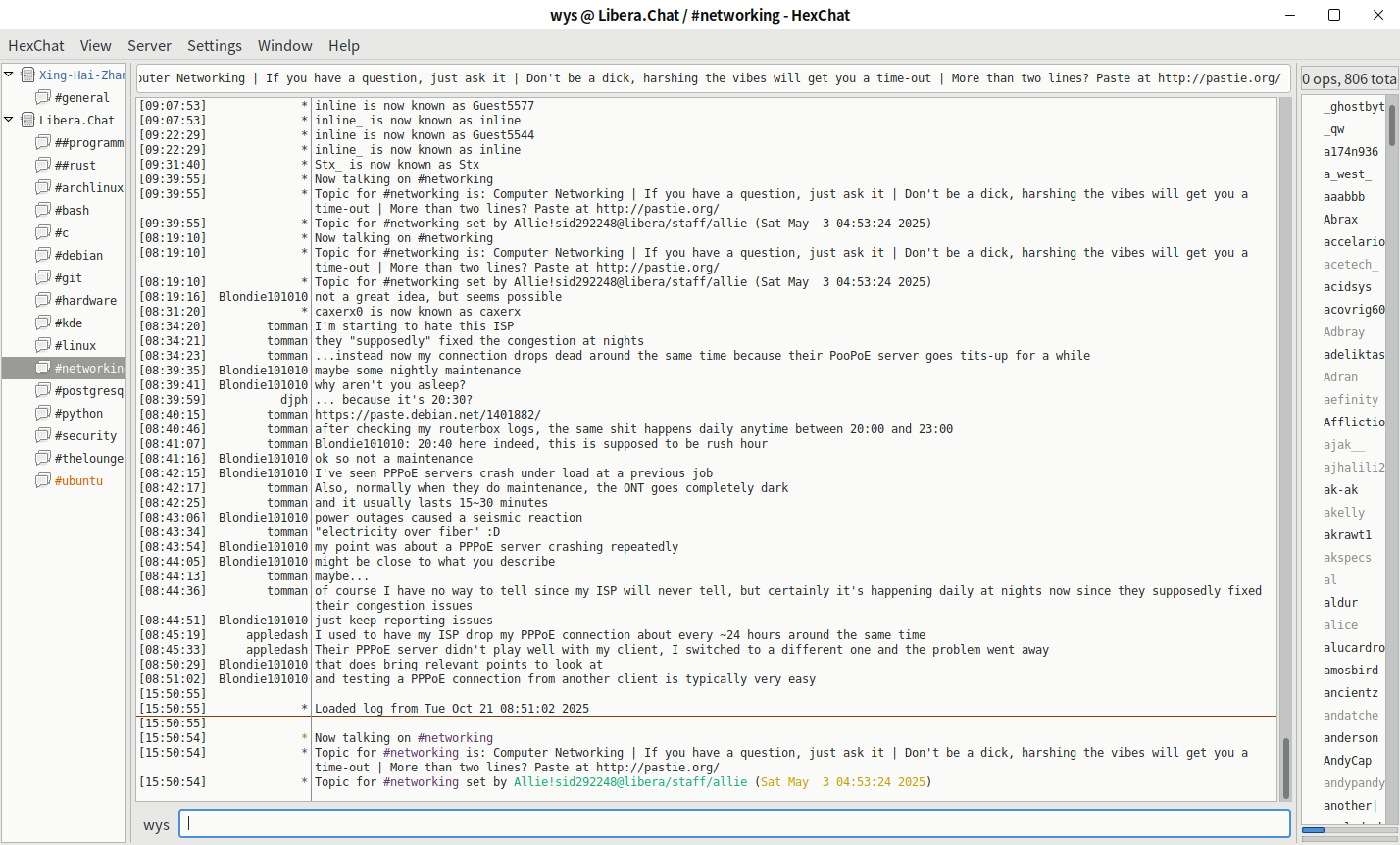1400x845 pixels.
Task: Select user Abrax in the user list
Action: tap(1340, 220)
